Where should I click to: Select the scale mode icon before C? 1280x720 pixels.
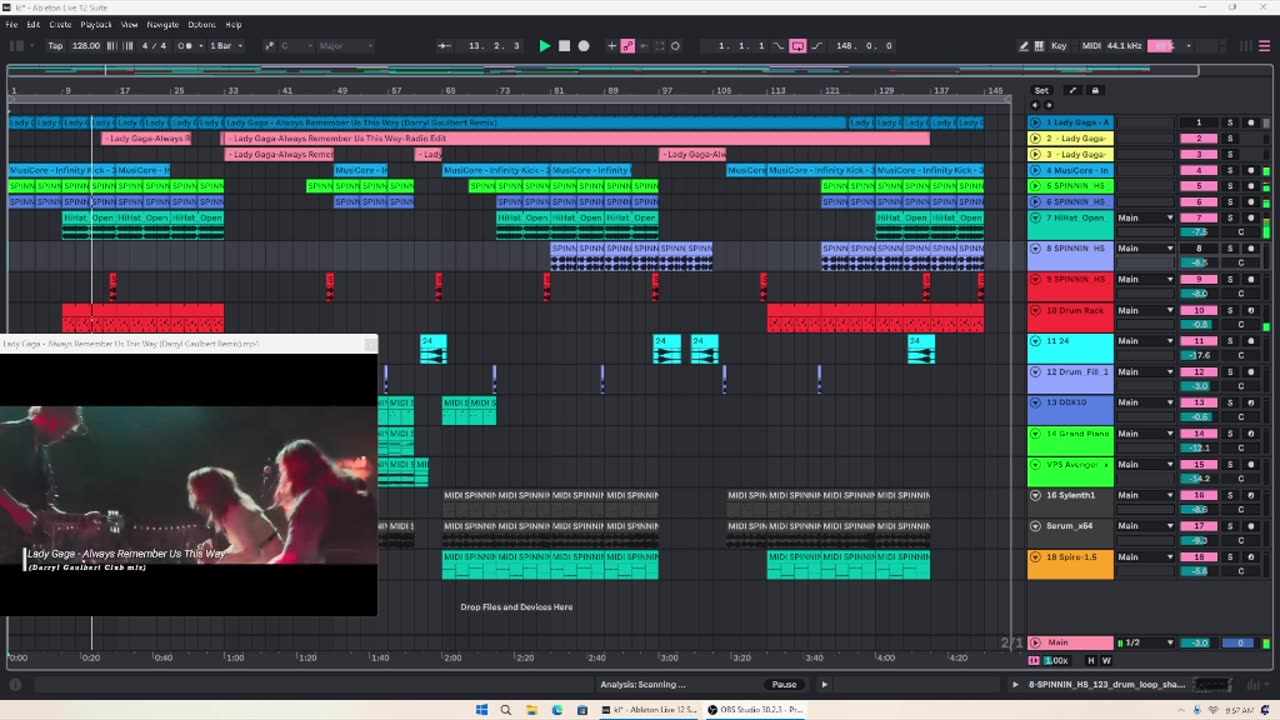(x=269, y=46)
